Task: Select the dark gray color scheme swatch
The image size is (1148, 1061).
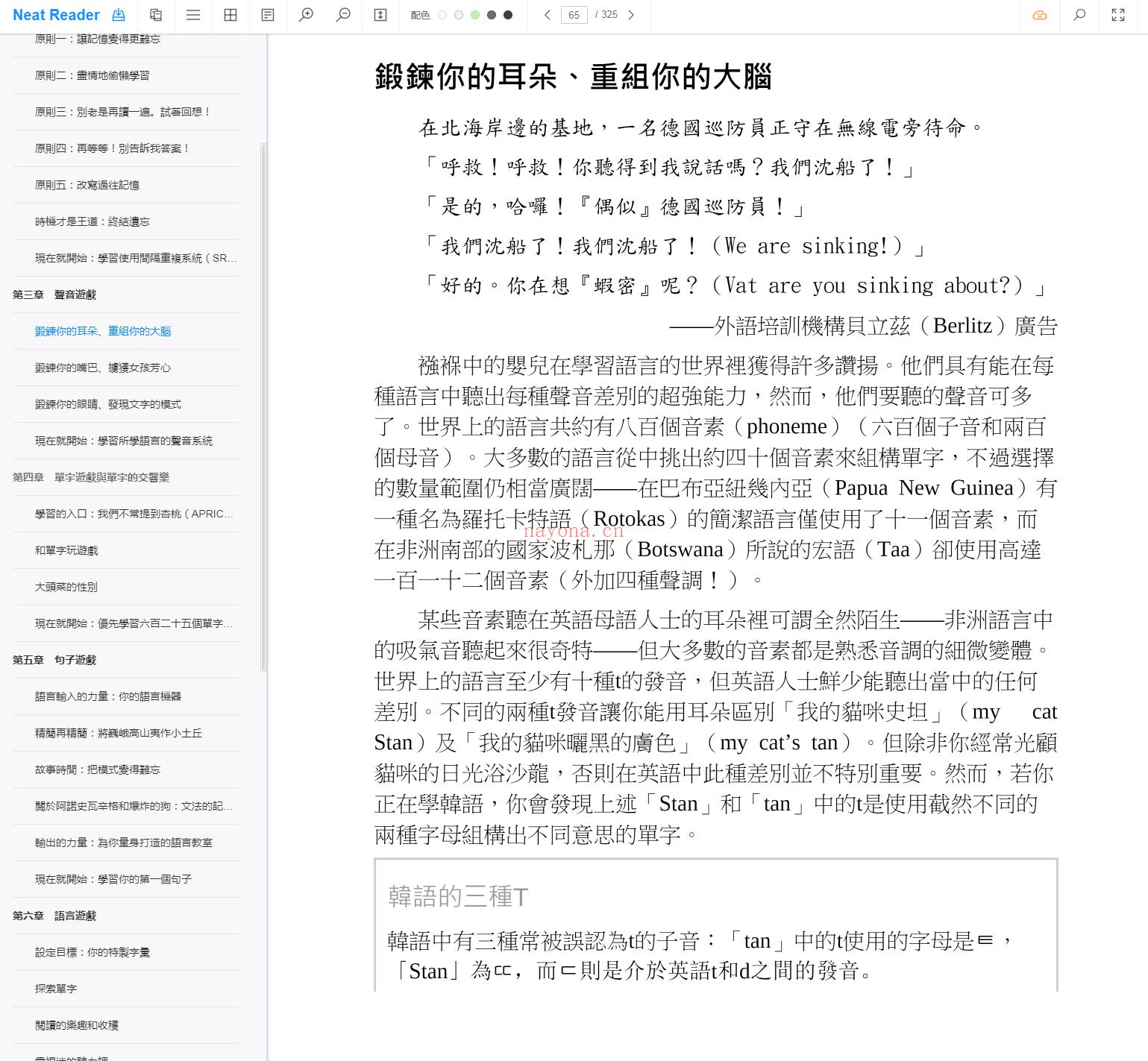Action: click(x=492, y=15)
